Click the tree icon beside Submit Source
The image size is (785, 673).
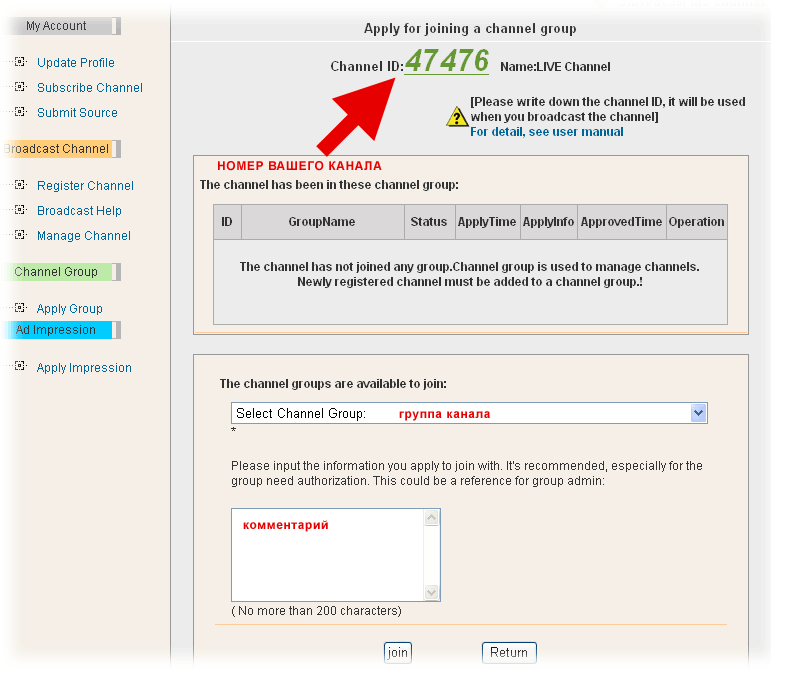pos(20,112)
